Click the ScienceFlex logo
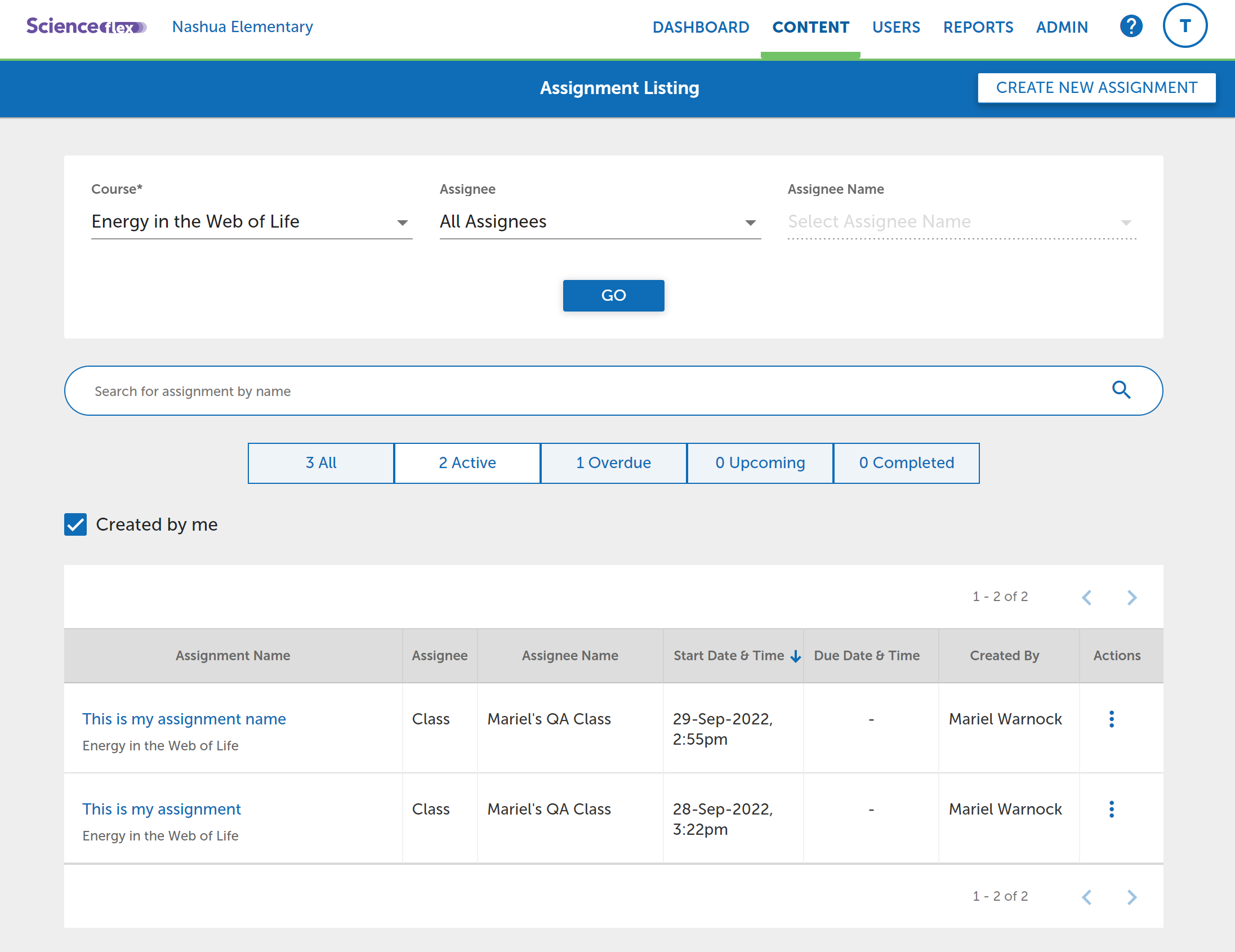Image resolution: width=1235 pixels, height=952 pixels. click(86, 26)
